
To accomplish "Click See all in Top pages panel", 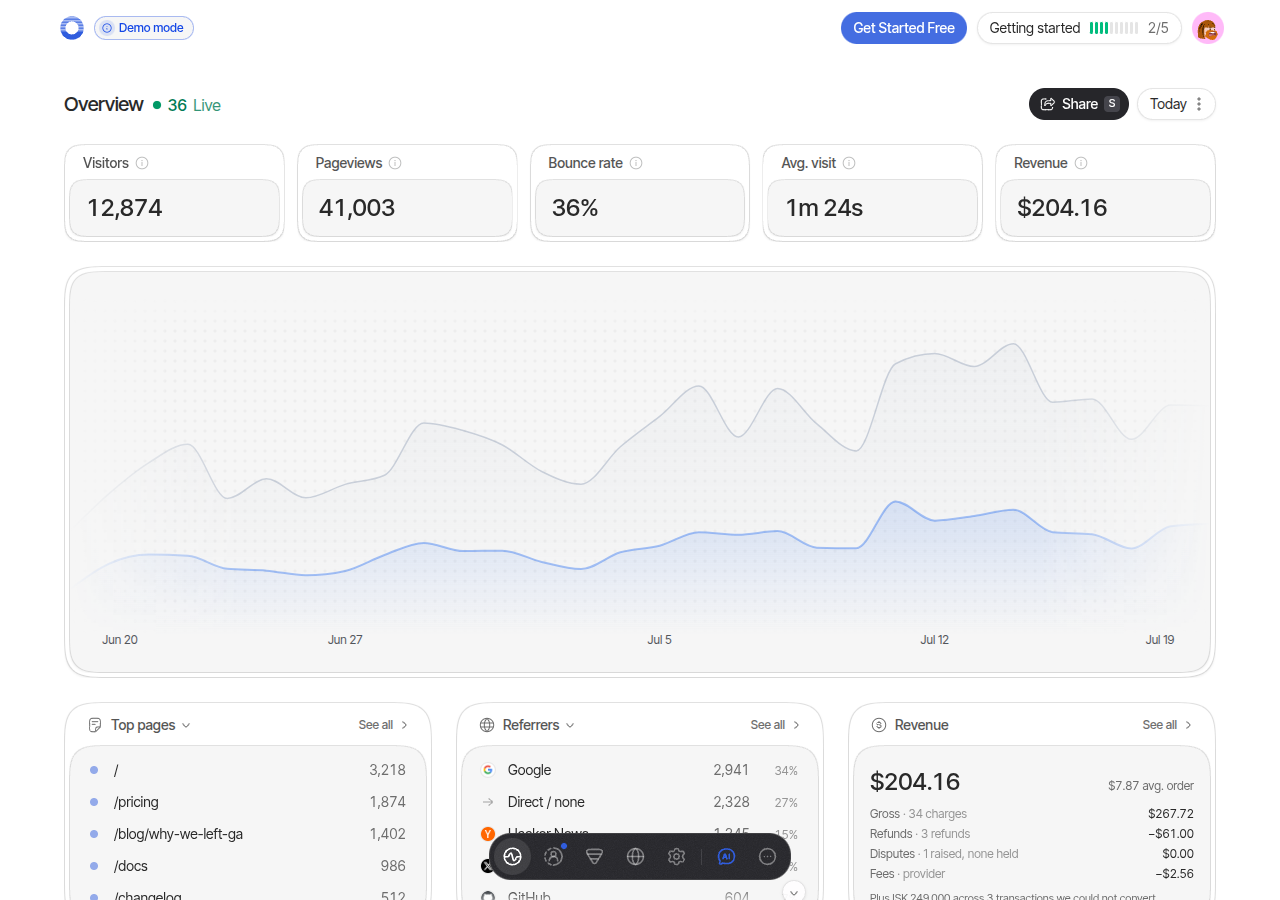I will click(384, 725).
